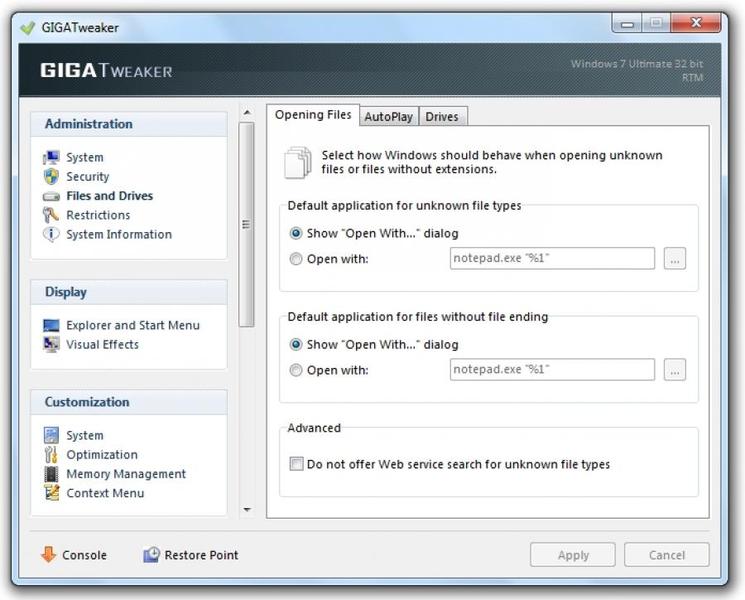Click the Customization System icon
This screenshot has width=745, height=600.
click(51, 435)
